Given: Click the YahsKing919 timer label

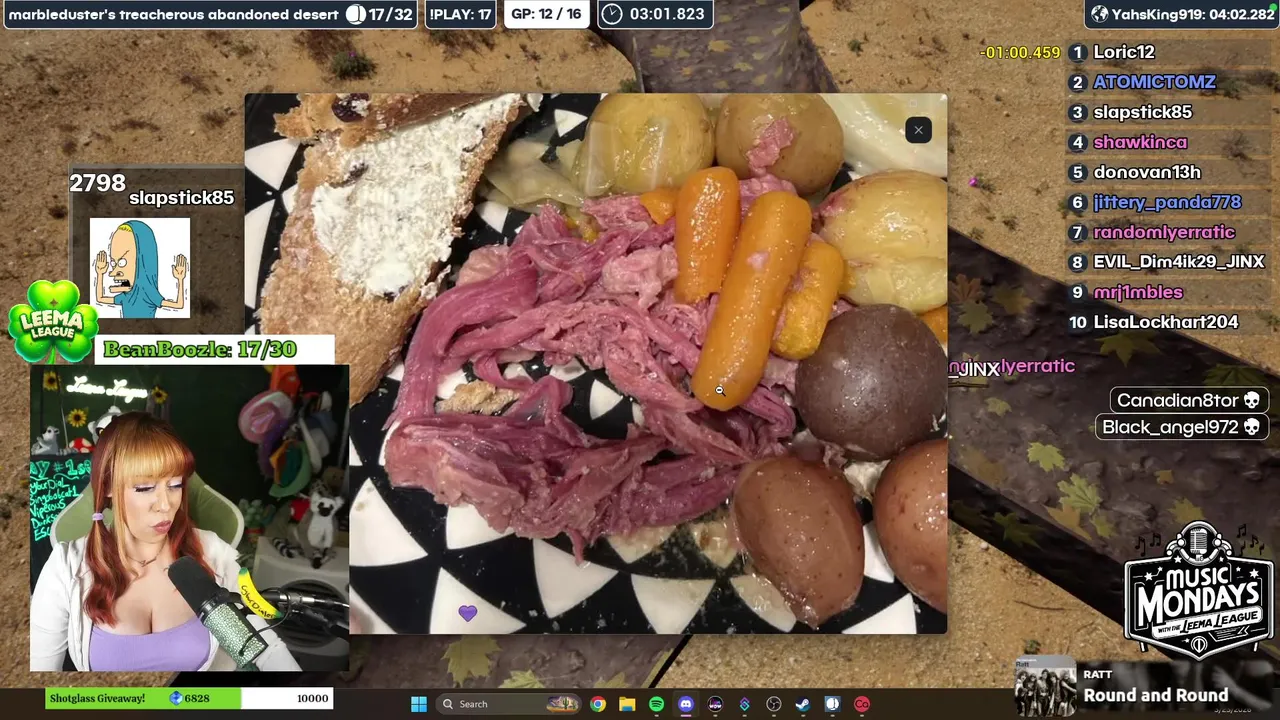Looking at the screenshot, I should pyautogui.click(x=1181, y=14).
